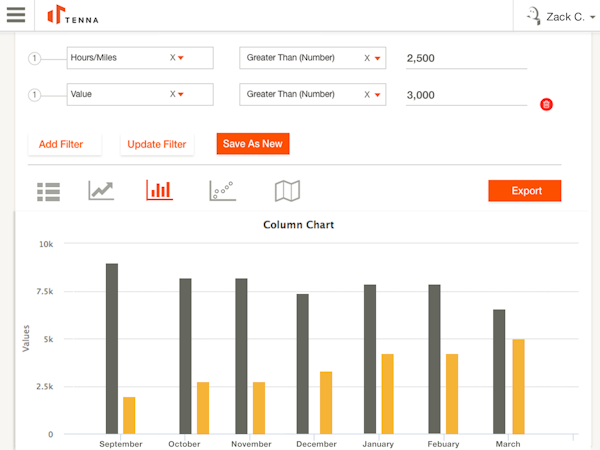Expand the Hours/Miles field dropdown
Viewport: 600px width, 450px height.
coord(181,58)
